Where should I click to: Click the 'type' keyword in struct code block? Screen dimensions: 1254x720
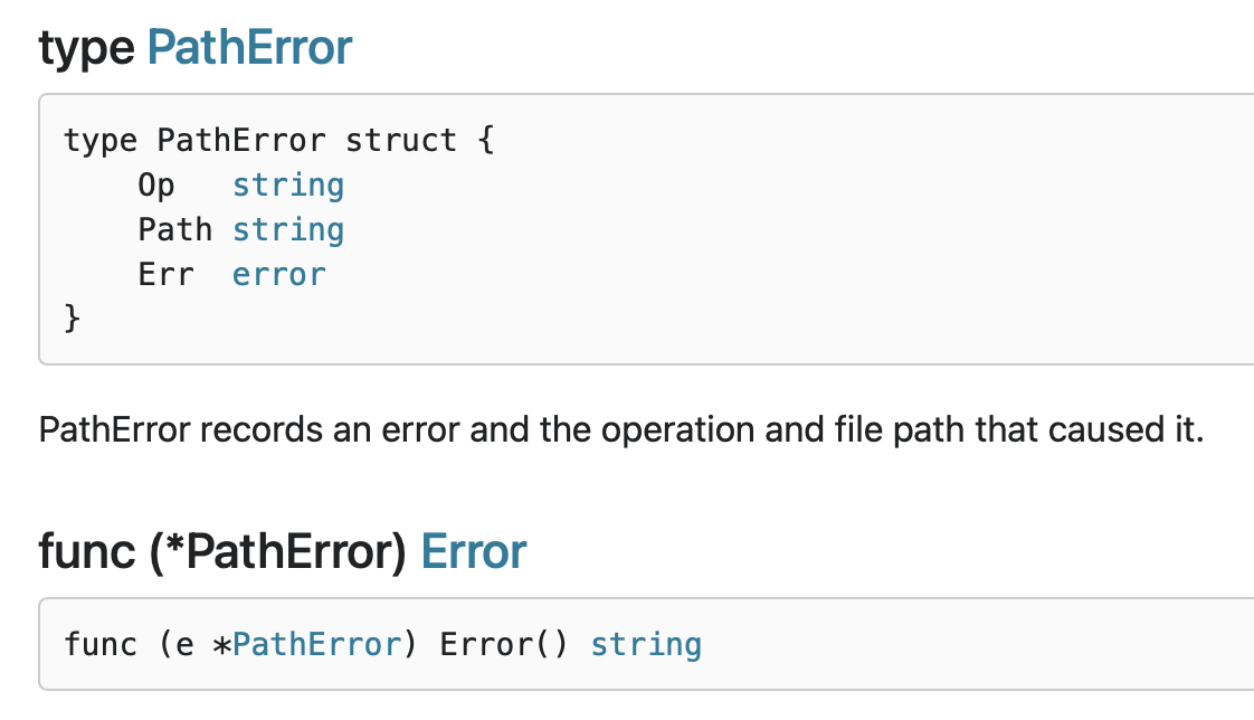click(100, 140)
